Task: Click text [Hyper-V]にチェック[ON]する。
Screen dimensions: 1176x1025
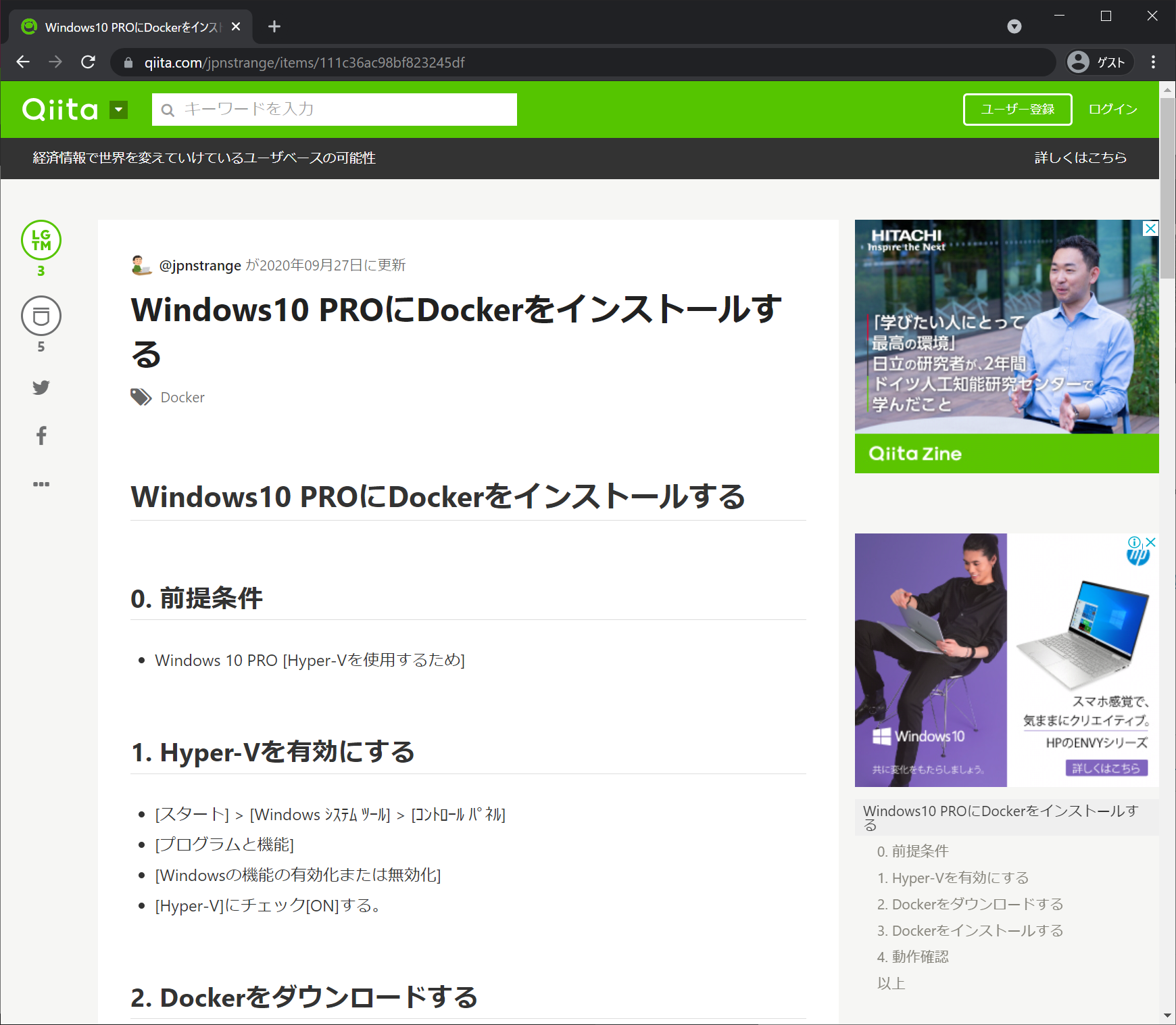Action: (x=269, y=905)
